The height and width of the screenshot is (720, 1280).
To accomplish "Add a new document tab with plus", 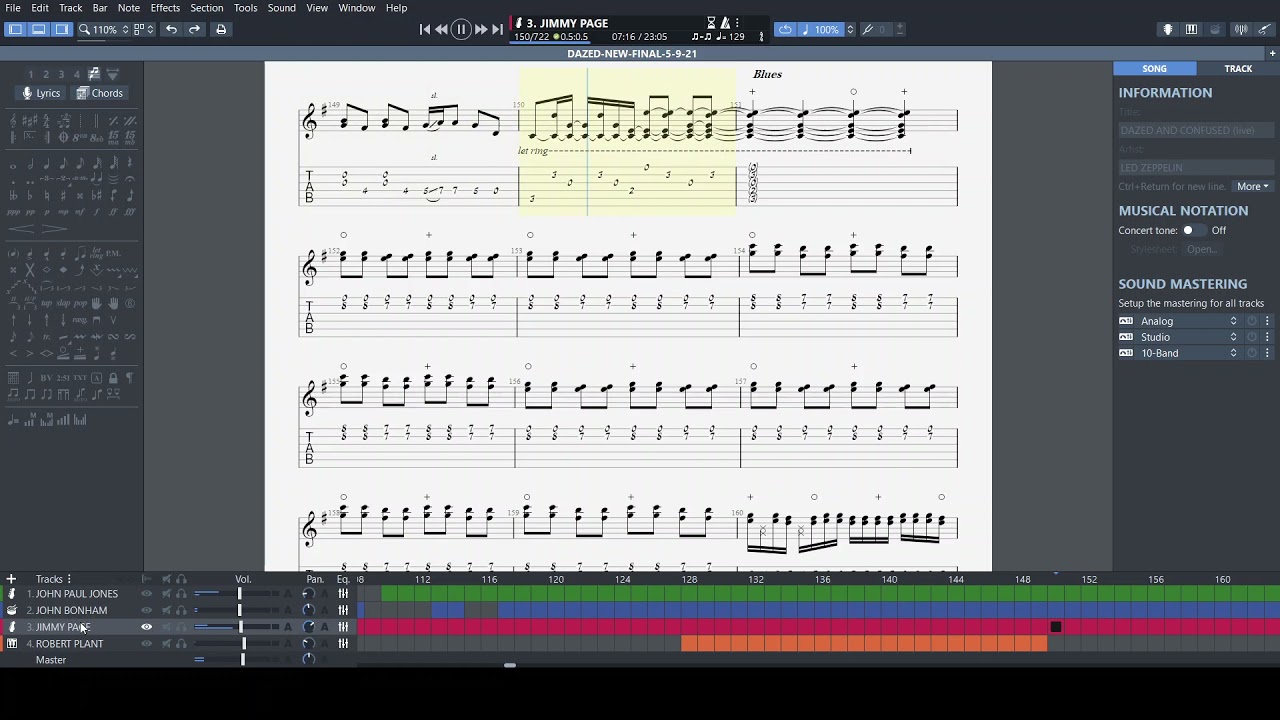I will click(1272, 54).
